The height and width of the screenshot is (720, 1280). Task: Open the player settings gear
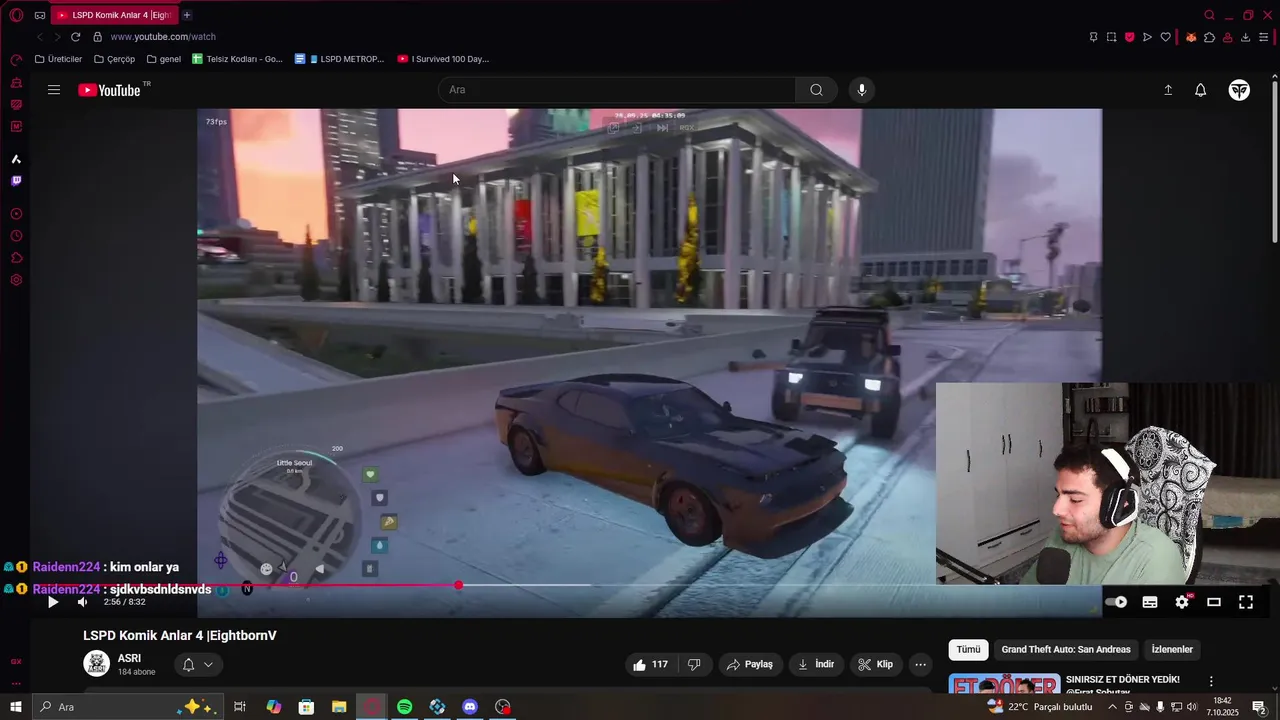pyautogui.click(x=1182, y=602)
